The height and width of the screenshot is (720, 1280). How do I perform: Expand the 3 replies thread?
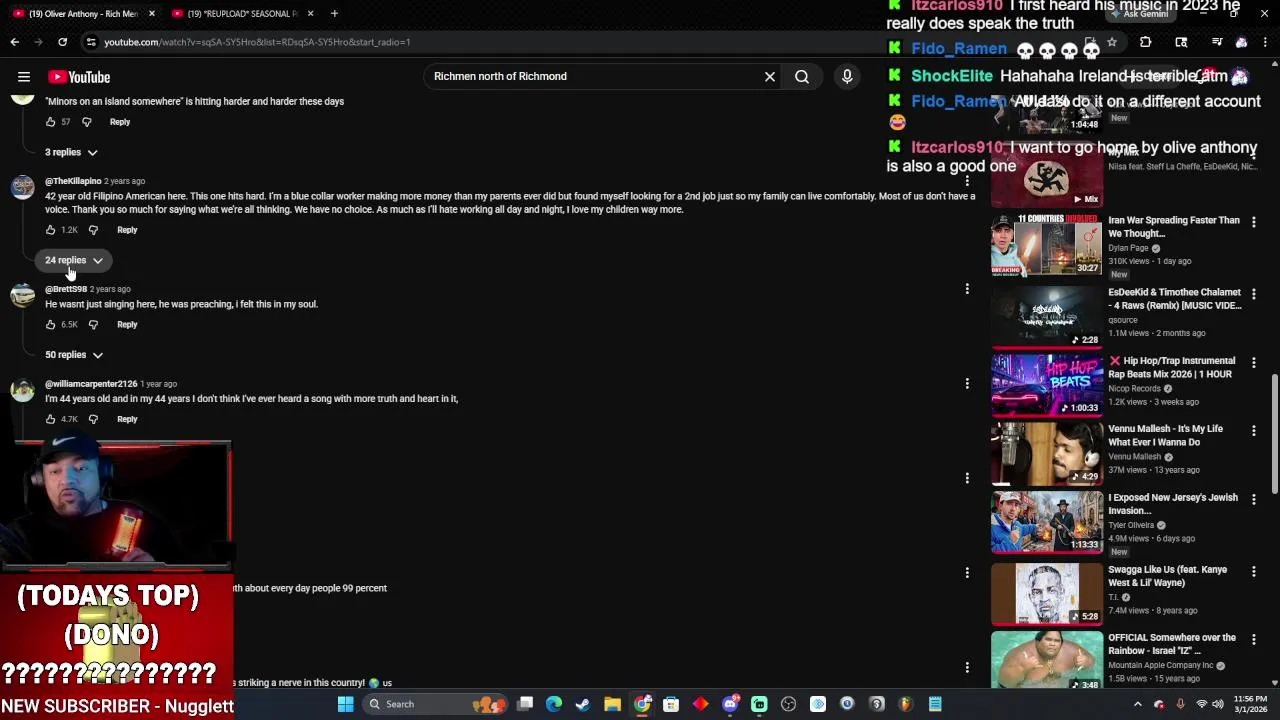(x=71, y=152)
